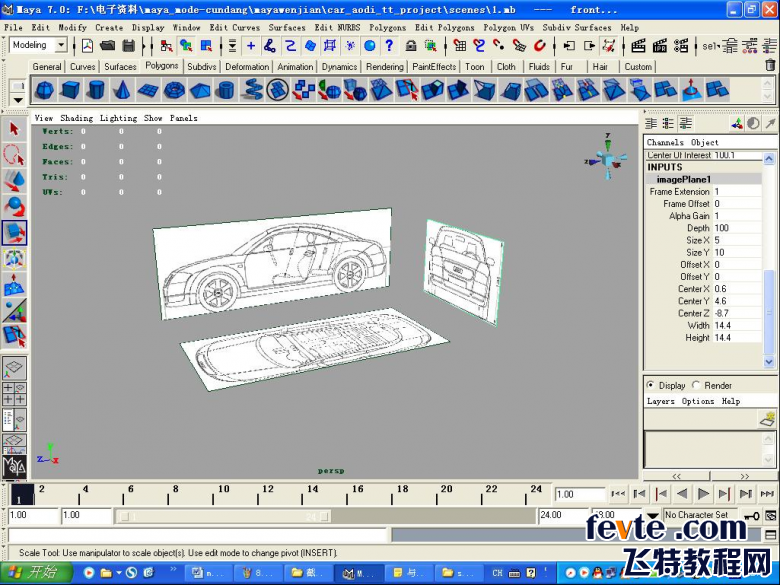Click the Maya taskbar button
780x585 pixels.
[x=359, y=573]
